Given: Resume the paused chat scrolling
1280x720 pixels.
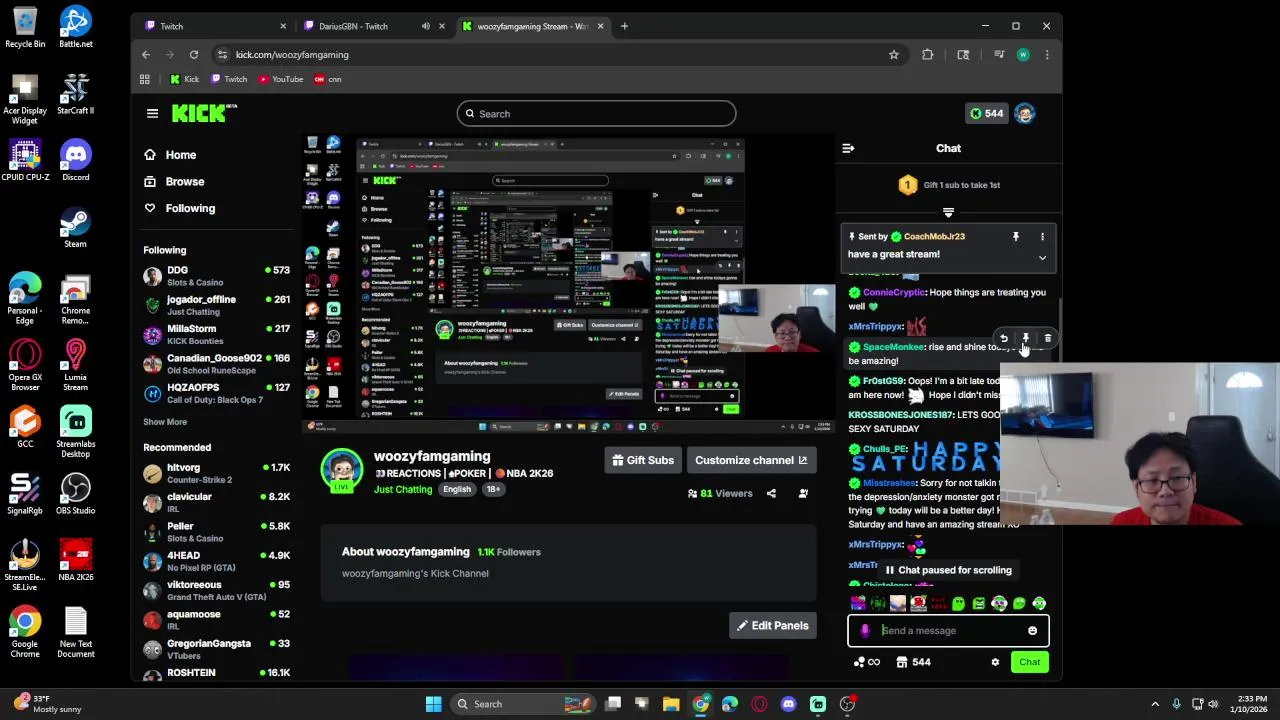Looking at the screenshot, I should coord(948,570).
